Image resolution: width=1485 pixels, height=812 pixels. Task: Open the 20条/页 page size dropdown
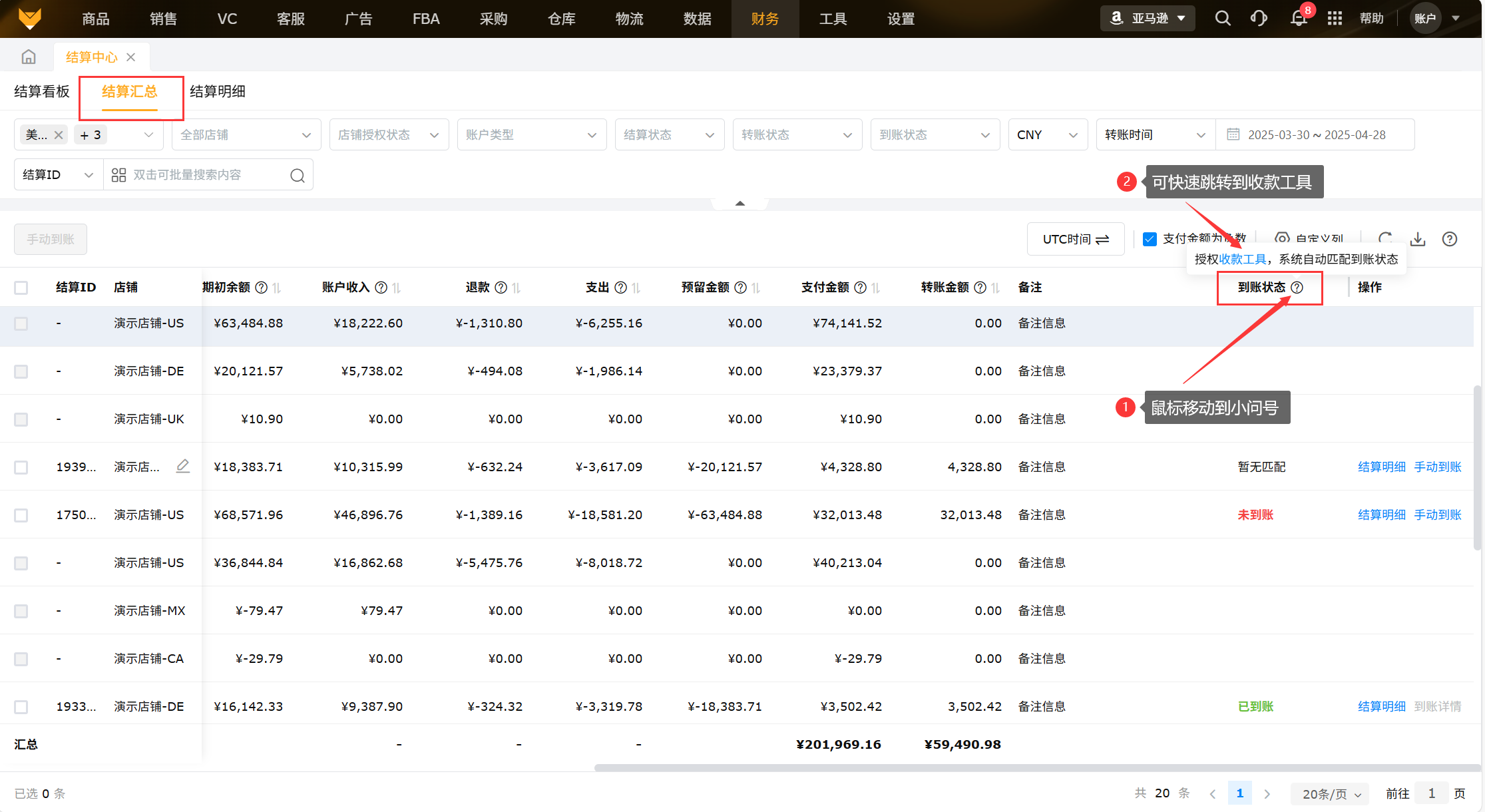1330,793
